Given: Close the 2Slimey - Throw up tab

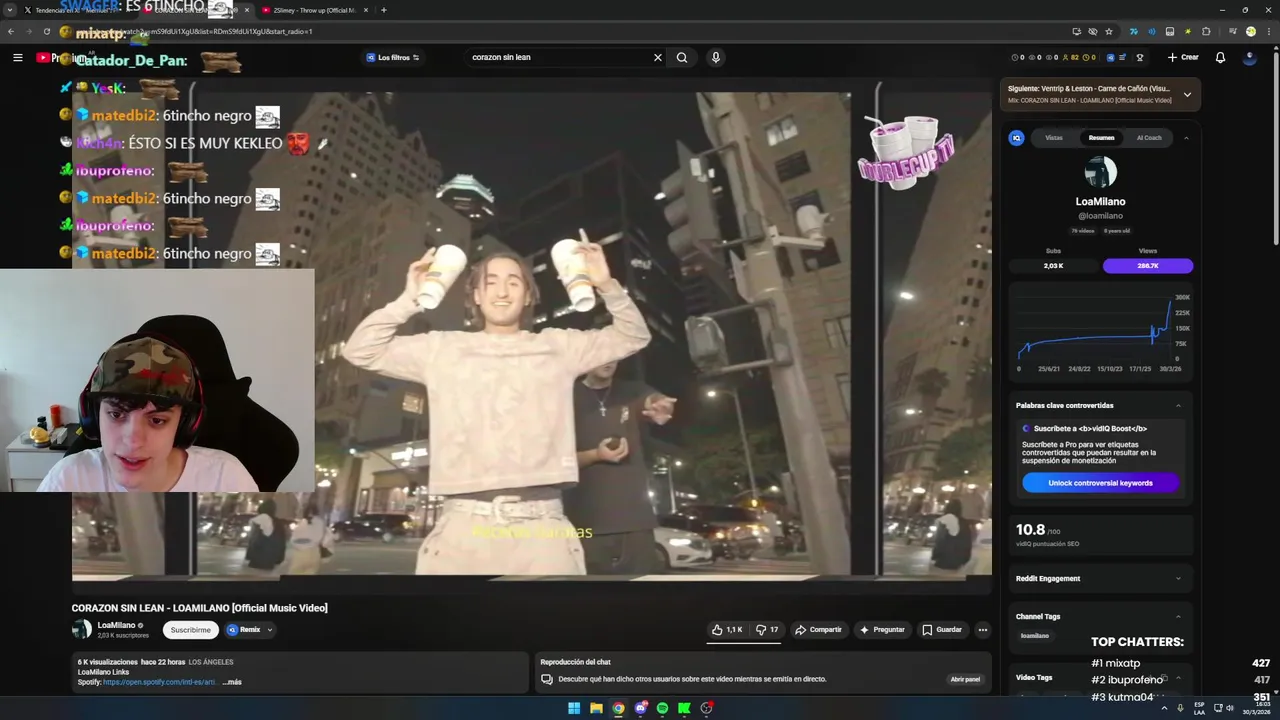Looking at the screenshot, I should click(x=365, y=10).
